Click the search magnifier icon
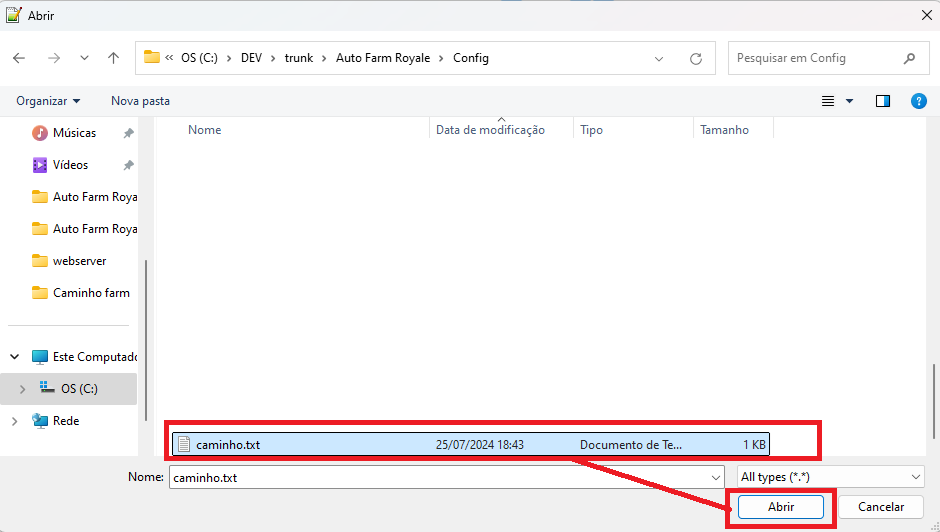The image size is (940, 532). pyautogui.click(x=909, y=58)
